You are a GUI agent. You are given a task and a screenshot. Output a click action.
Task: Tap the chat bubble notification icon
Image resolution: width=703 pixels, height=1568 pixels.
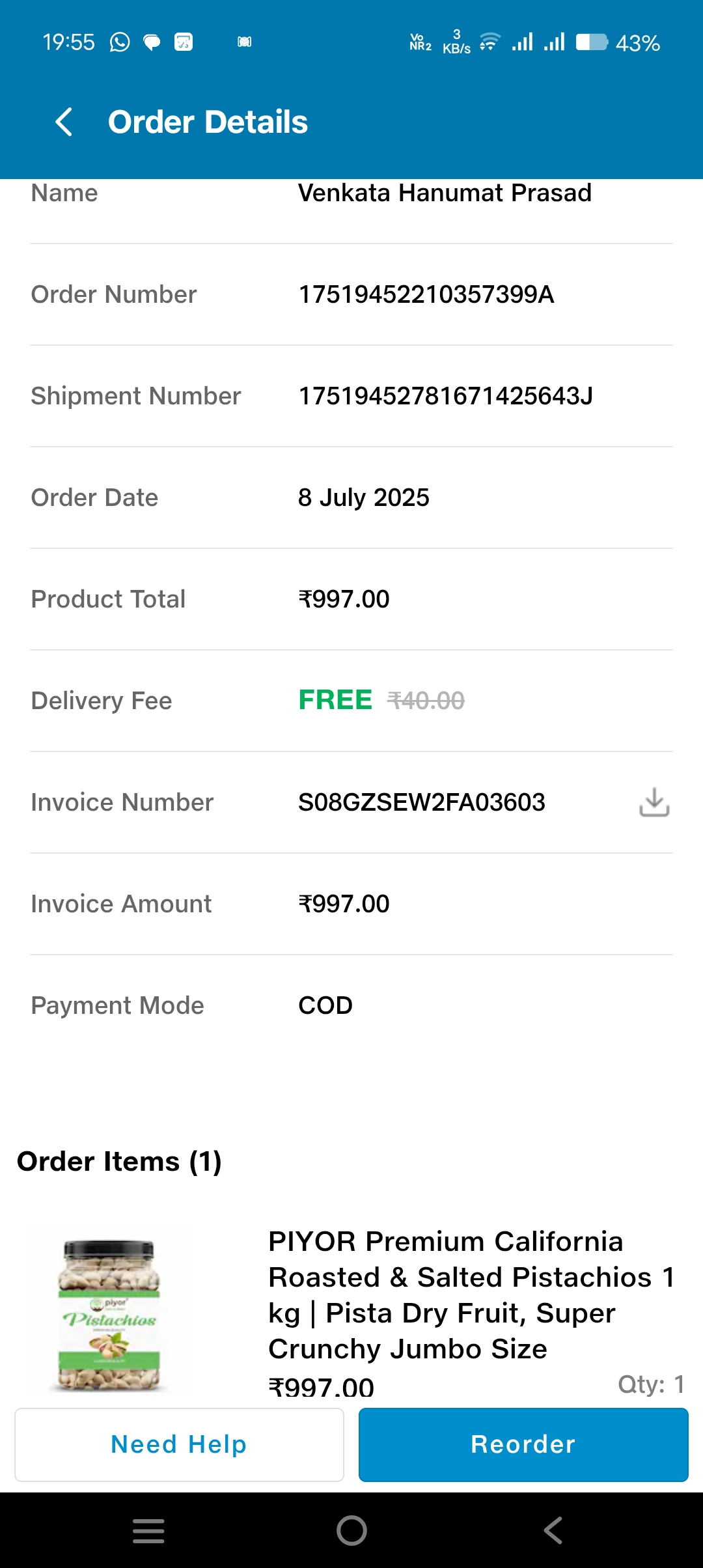pos(152,43)
